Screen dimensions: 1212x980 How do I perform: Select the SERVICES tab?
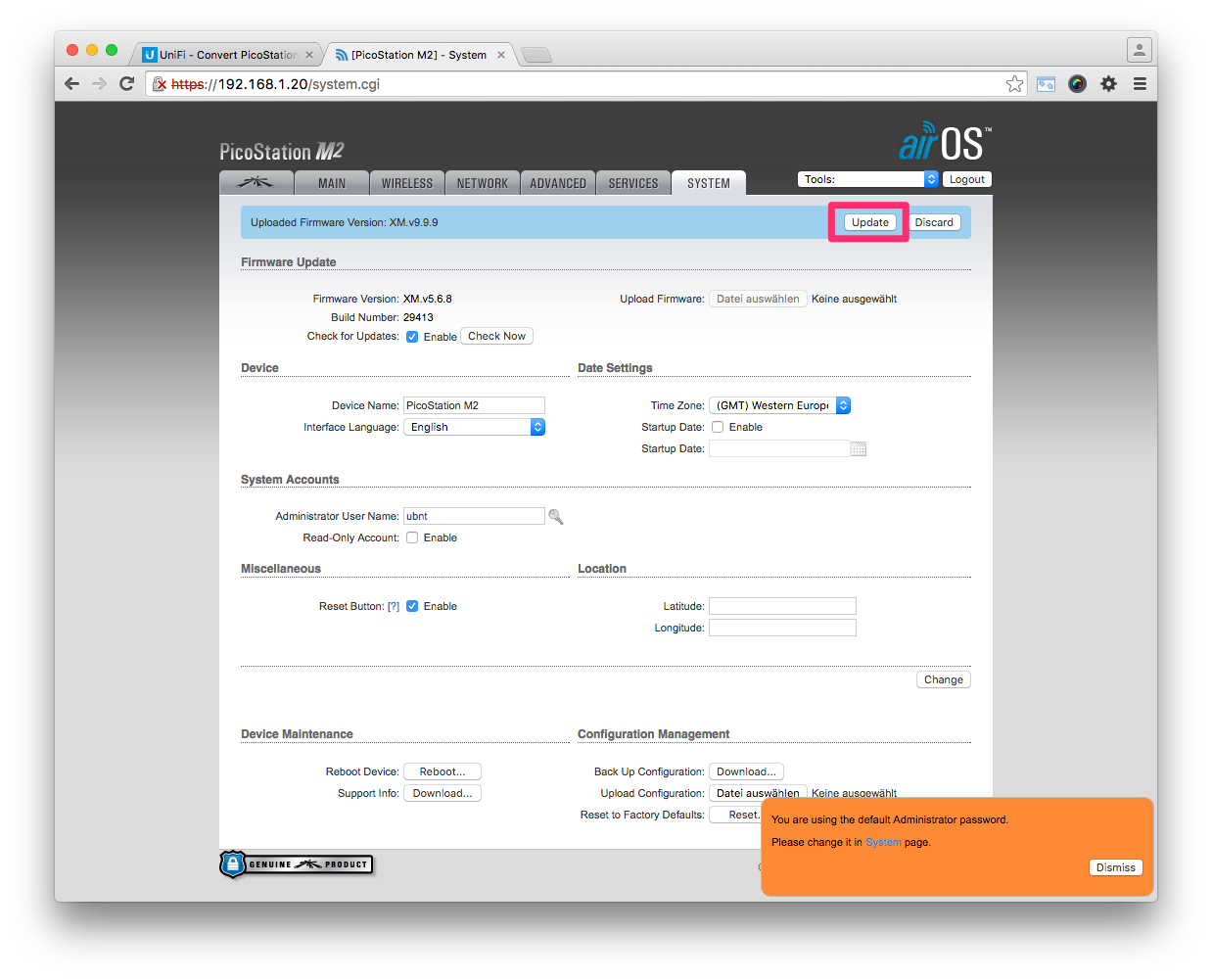pyautogui.click(x=633, y=183)
